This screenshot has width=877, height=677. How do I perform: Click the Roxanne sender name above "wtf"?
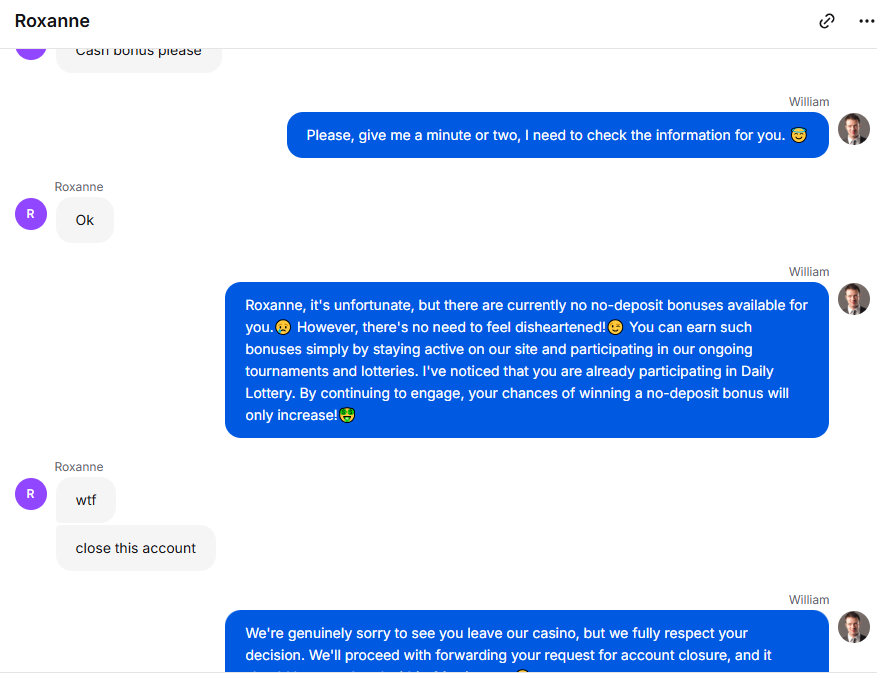[x=79, y=467]
